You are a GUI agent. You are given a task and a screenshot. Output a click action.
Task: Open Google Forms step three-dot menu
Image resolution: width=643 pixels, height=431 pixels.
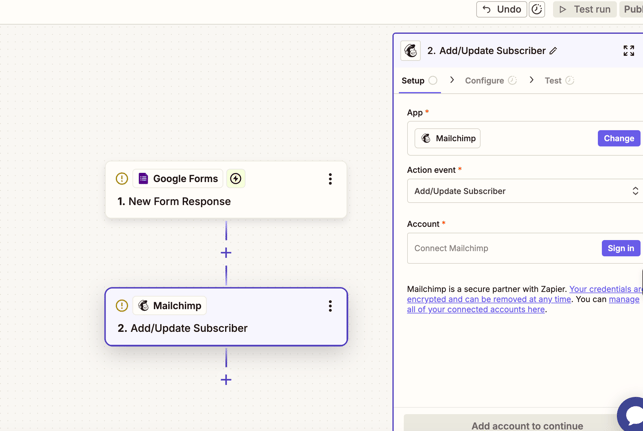pos(330,179)
